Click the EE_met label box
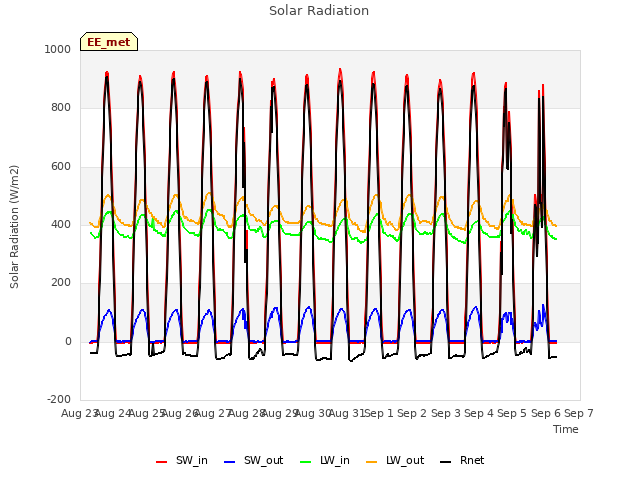Image resolution: width=640 pixels, height=480 pixels. click(x=109, y=42)
